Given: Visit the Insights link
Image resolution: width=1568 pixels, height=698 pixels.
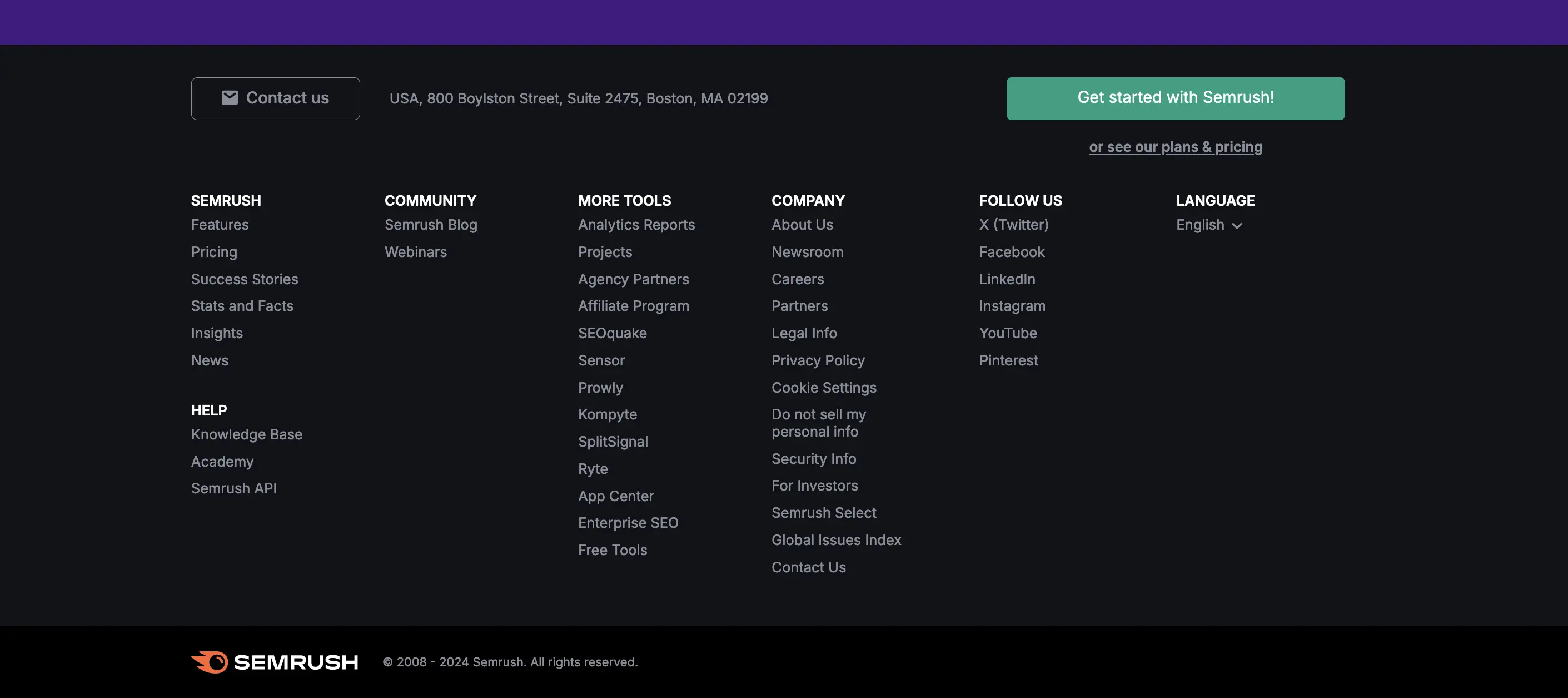Looking at the screenshot, I should tap(217, 333).
